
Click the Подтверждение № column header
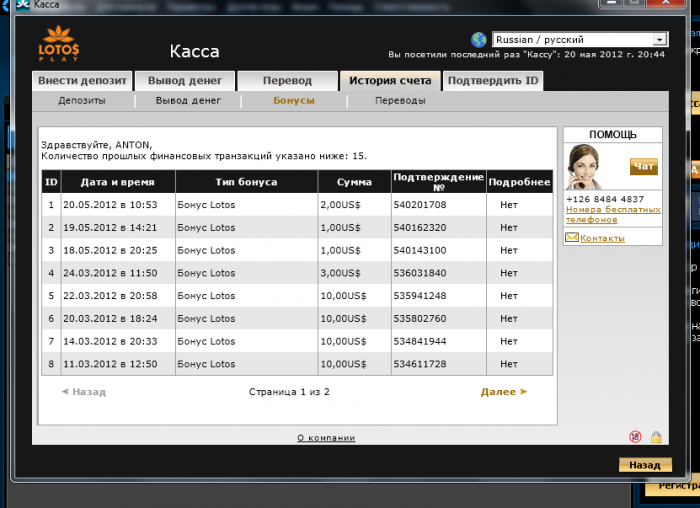(x=438, y=182)
